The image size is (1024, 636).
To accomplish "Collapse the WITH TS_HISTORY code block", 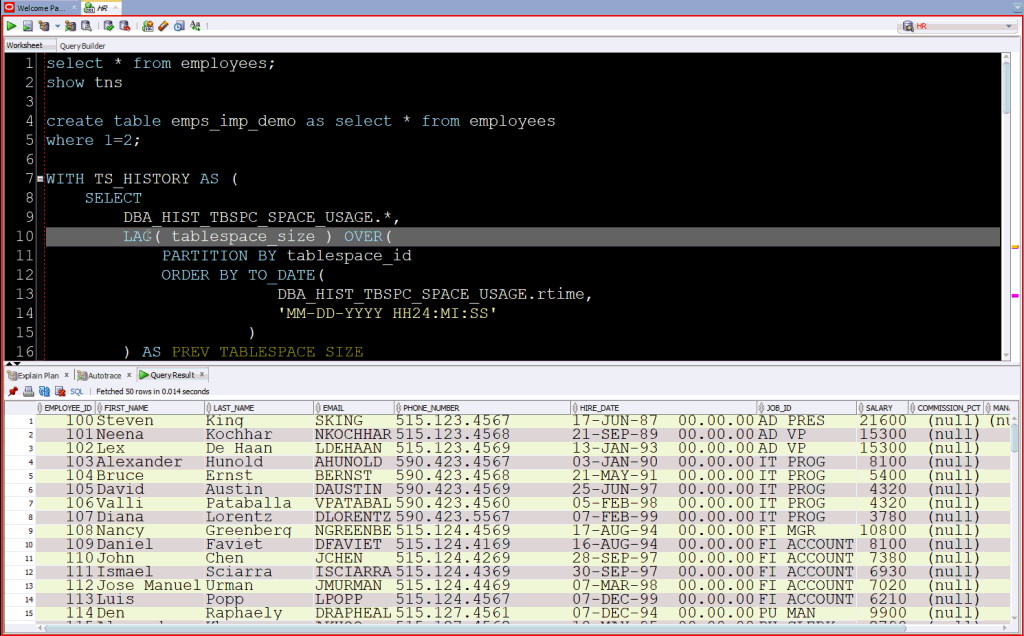I will tap(39, 179).
